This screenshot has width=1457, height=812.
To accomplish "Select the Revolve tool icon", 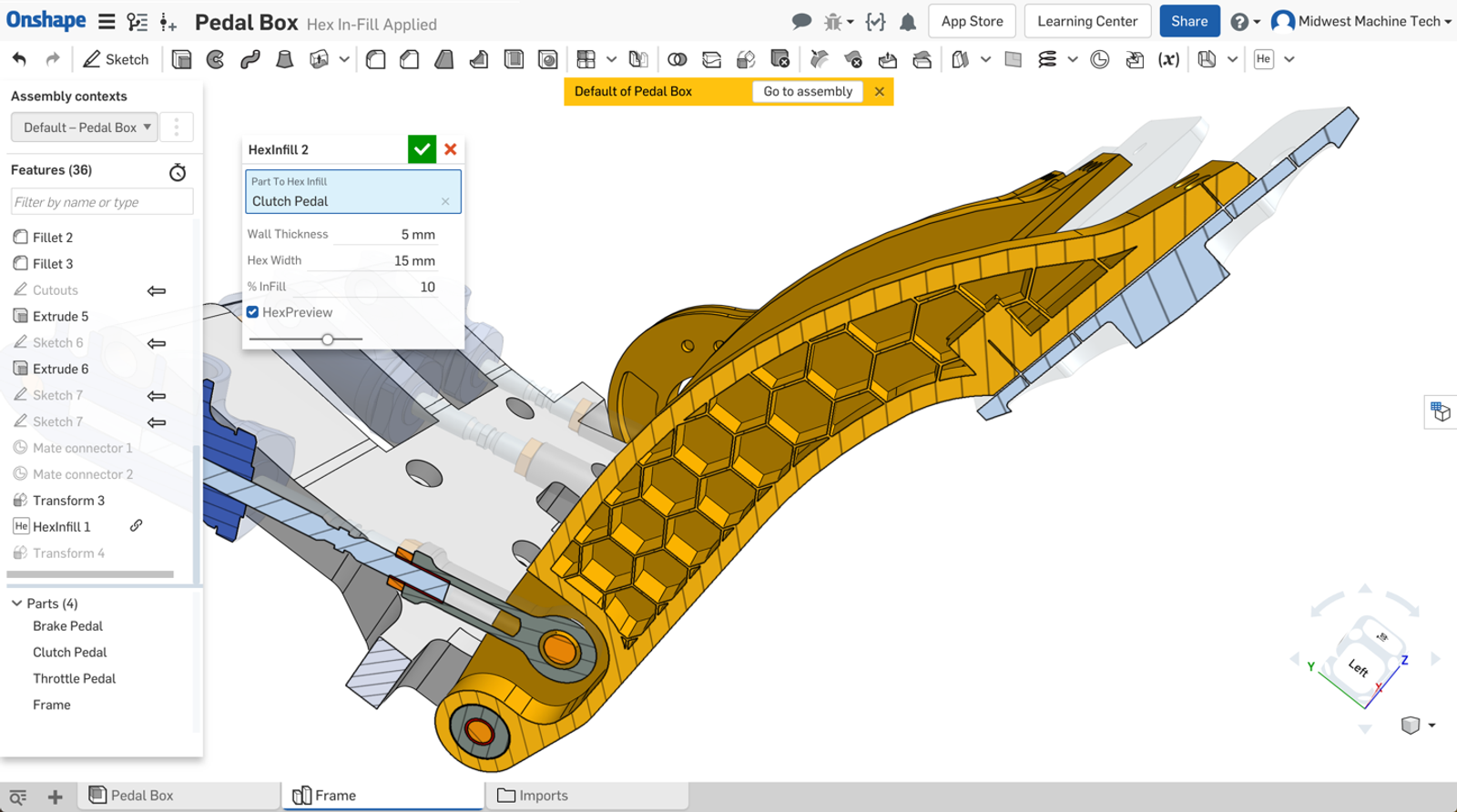I will tap(216, 59).
